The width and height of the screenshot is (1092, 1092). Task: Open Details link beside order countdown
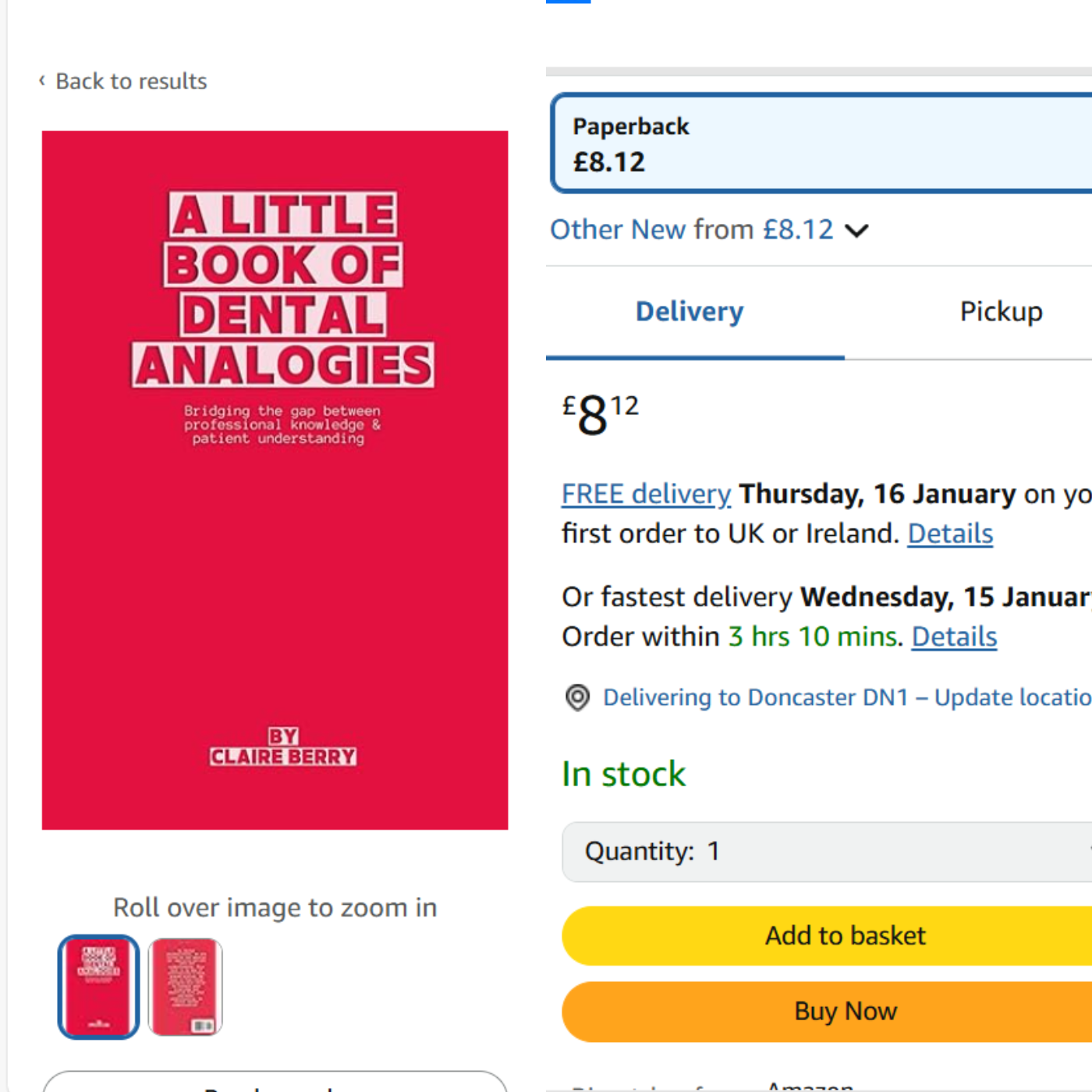(x=954, y=636)
